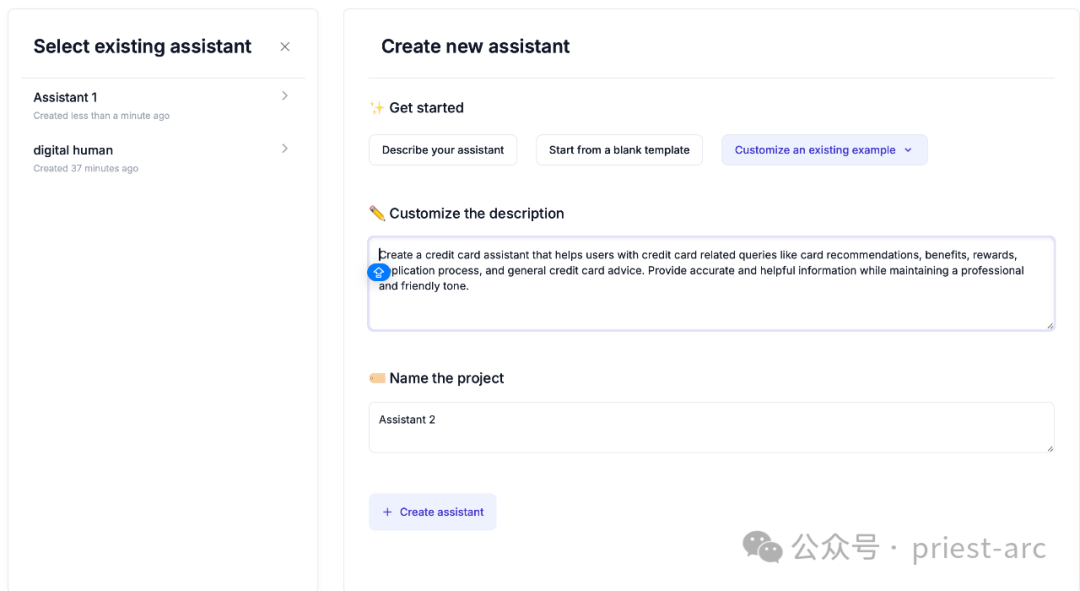Click the label icon beside Name the project
Screen dimensions: 1080x591
pyautogui.click(x=376, y=378)
